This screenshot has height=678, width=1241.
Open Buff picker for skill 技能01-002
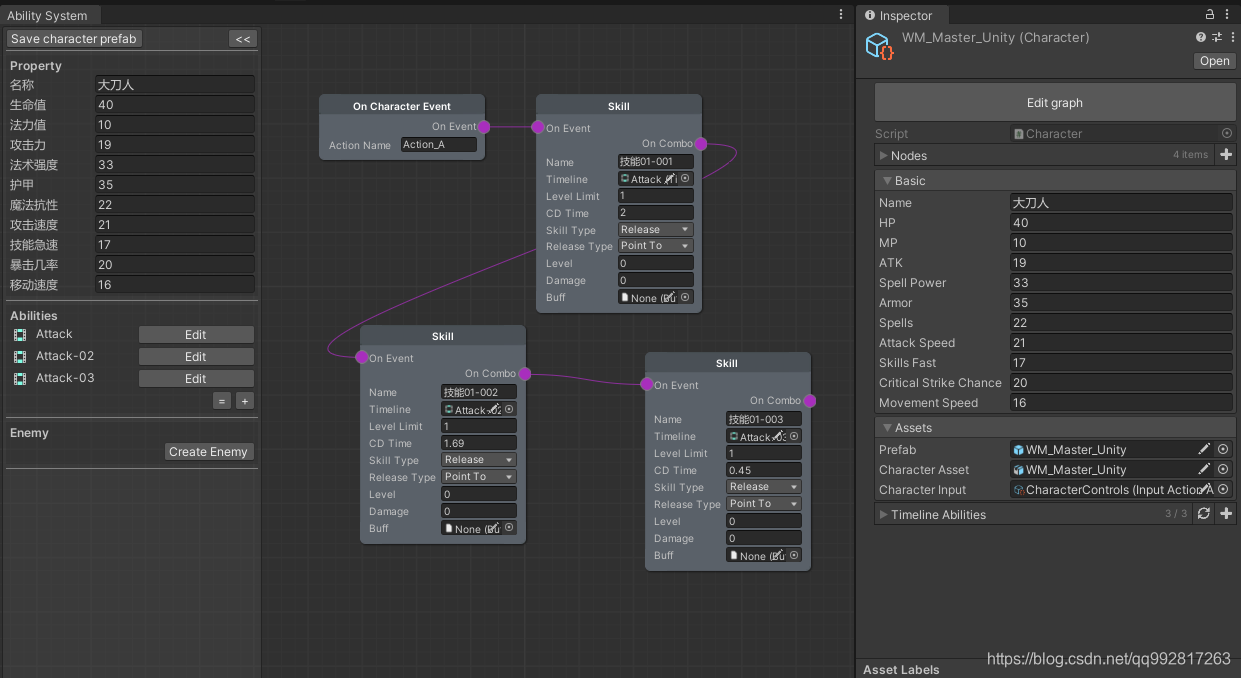click(x=509, y=528)
